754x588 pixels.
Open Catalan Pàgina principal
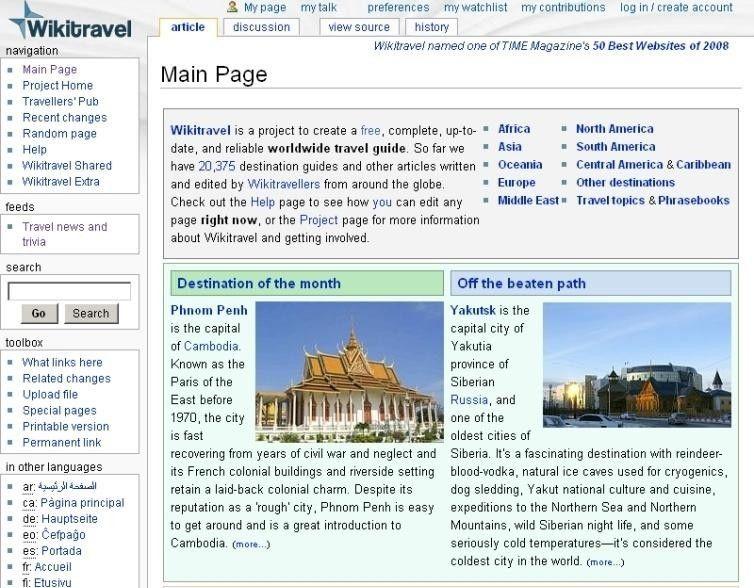pos(82,502)
